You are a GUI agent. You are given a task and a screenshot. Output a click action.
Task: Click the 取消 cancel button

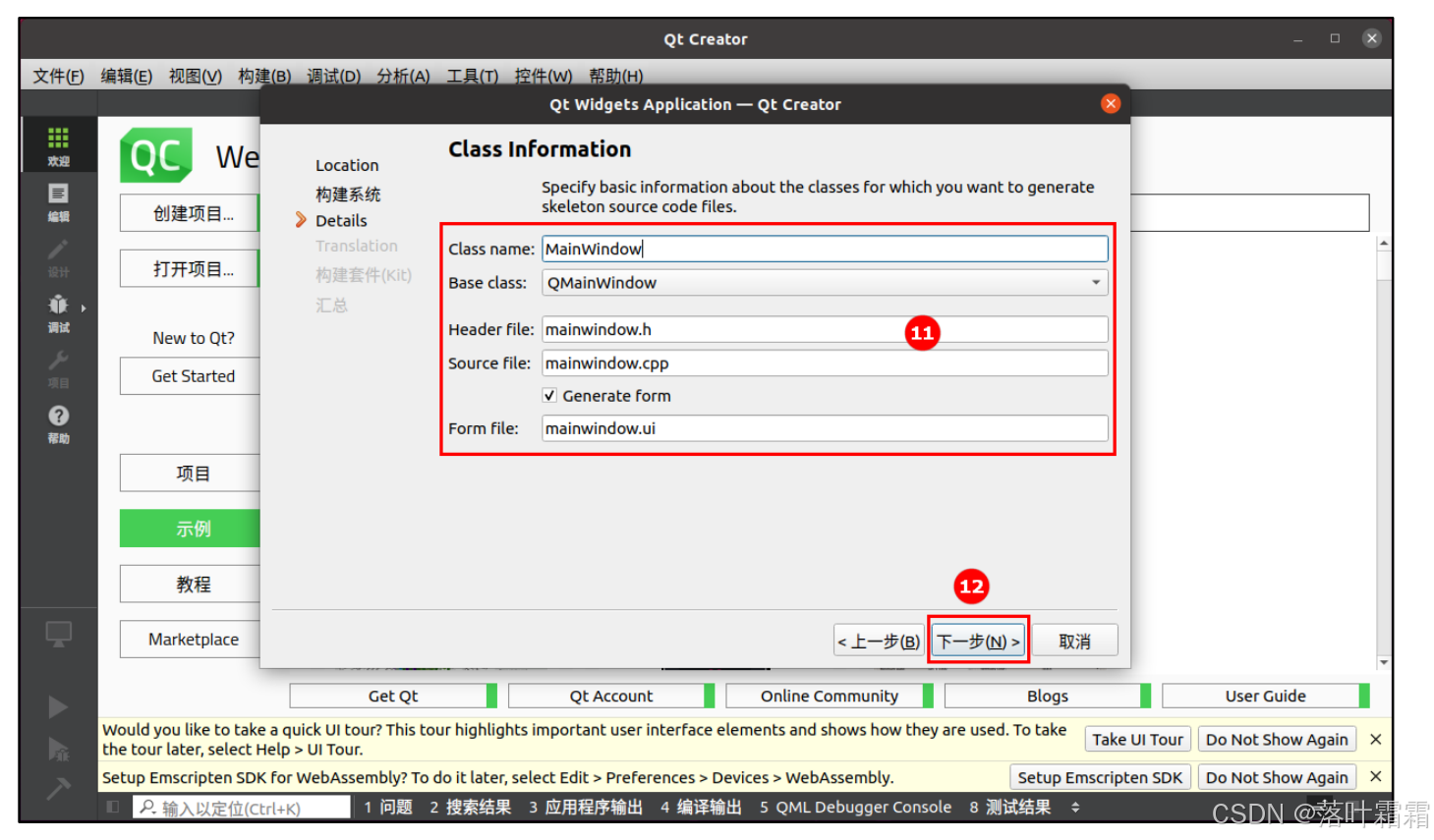point(1074,641)
